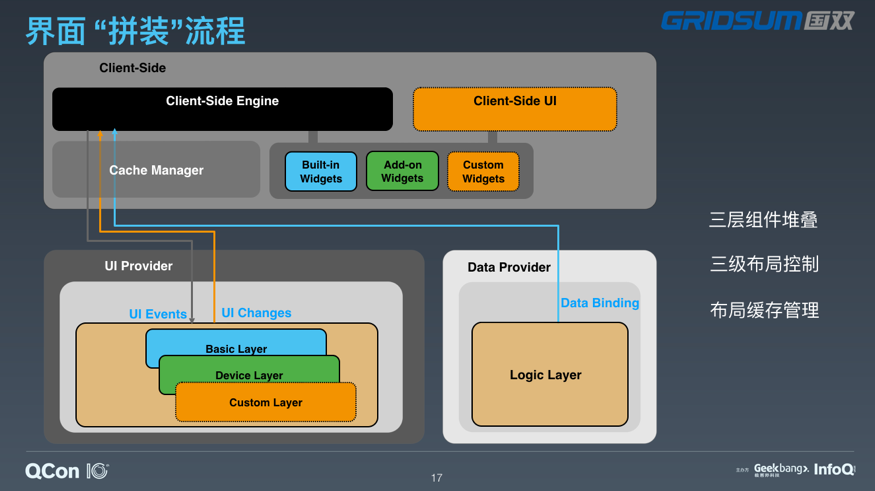Click the QCon logo in footer

pyautogui.click(x=67, y=471)
